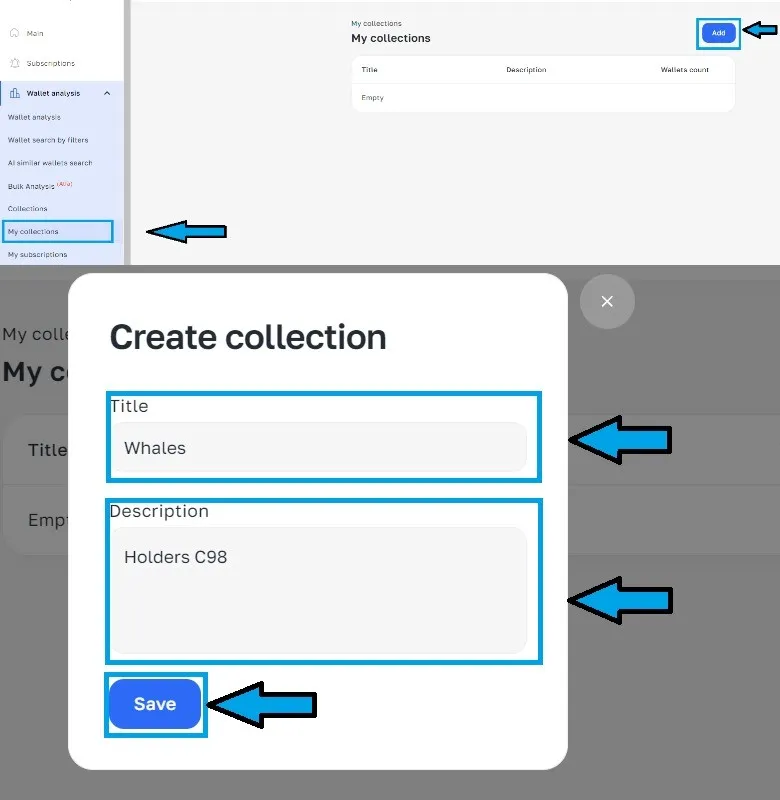Click the Empty table row
This screenshot has height=800, width=780.
point(543,98)
